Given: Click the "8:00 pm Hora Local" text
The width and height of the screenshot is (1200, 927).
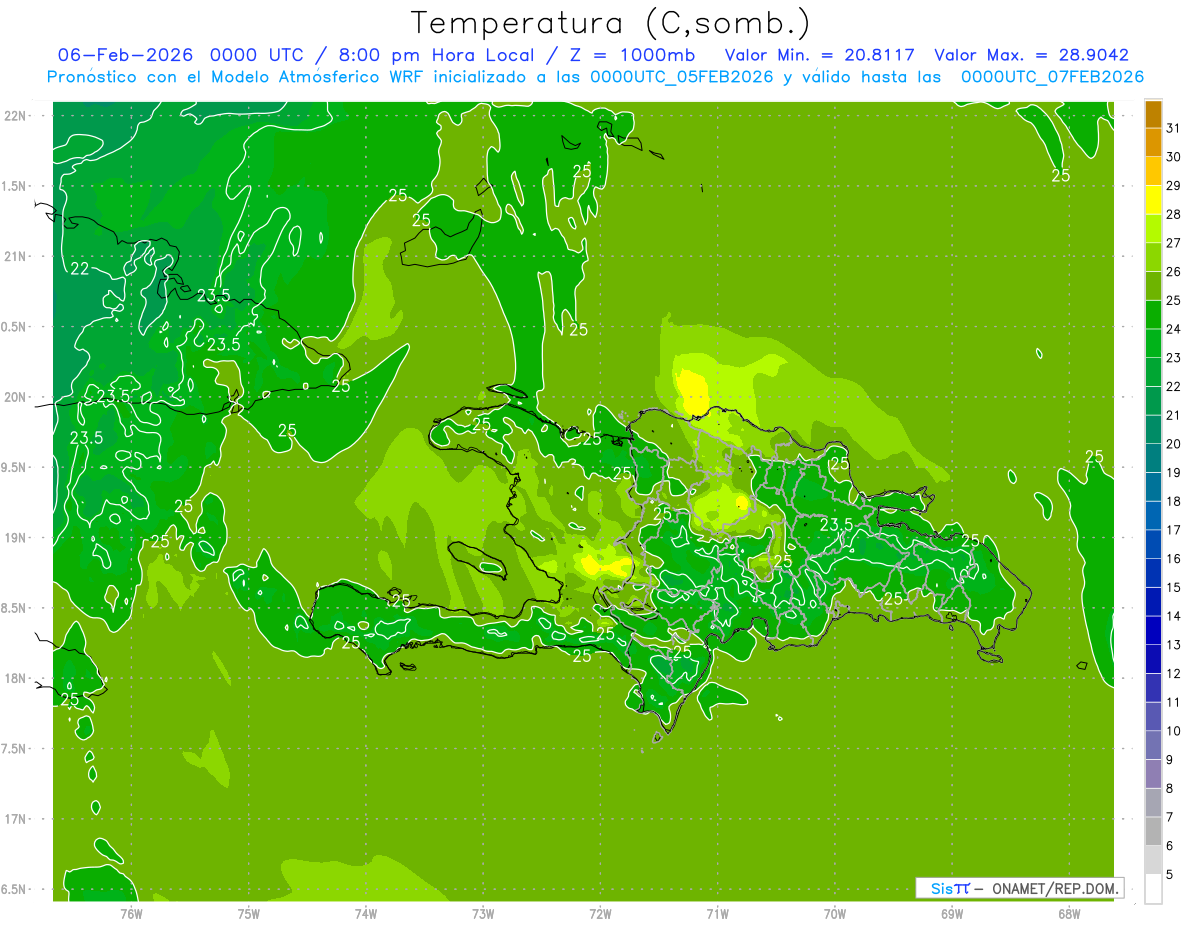Looking at the screenshot, I should (x=438, y=55).
